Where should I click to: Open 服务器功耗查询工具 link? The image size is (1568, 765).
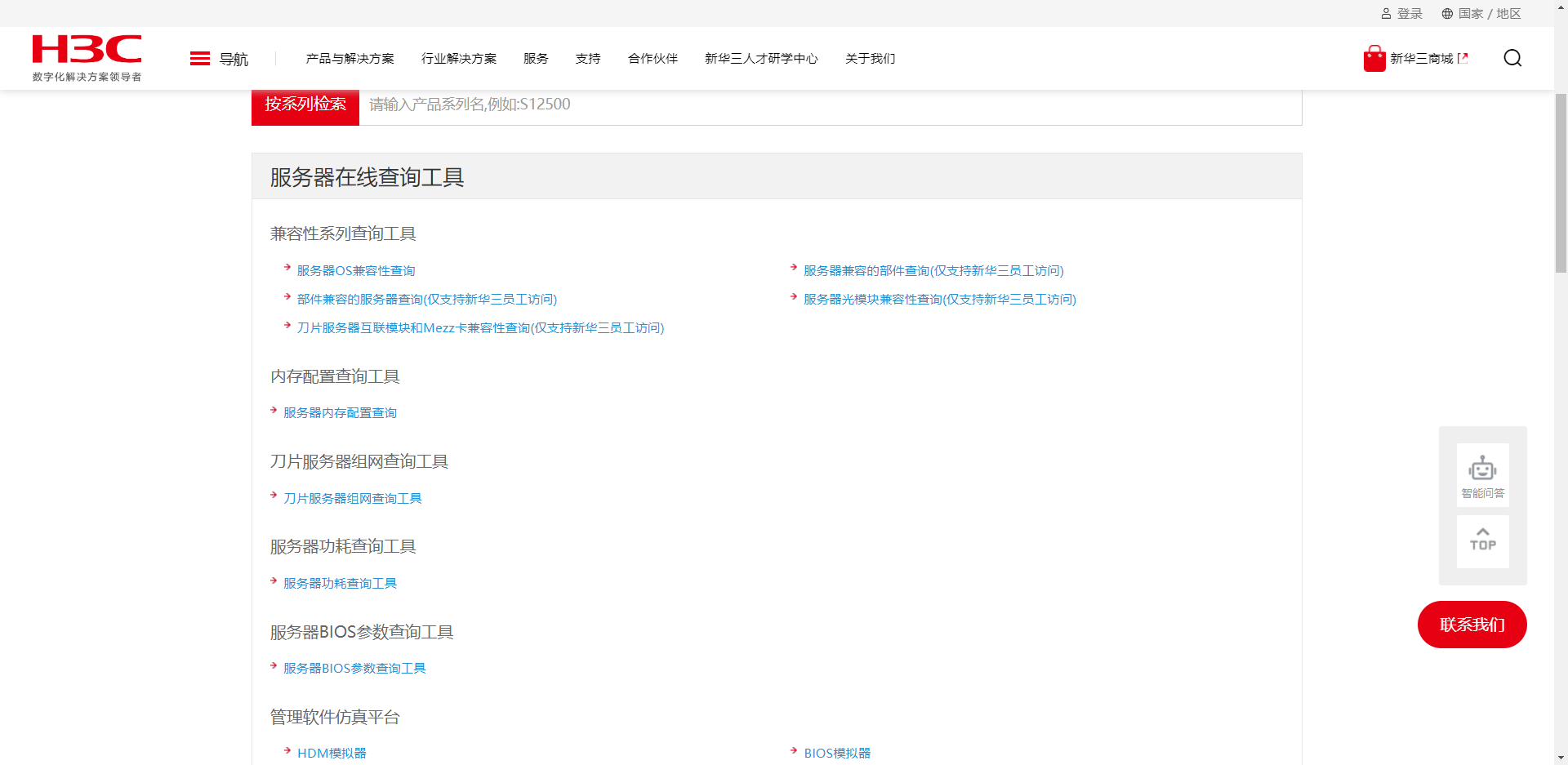[x=340, y=584]
